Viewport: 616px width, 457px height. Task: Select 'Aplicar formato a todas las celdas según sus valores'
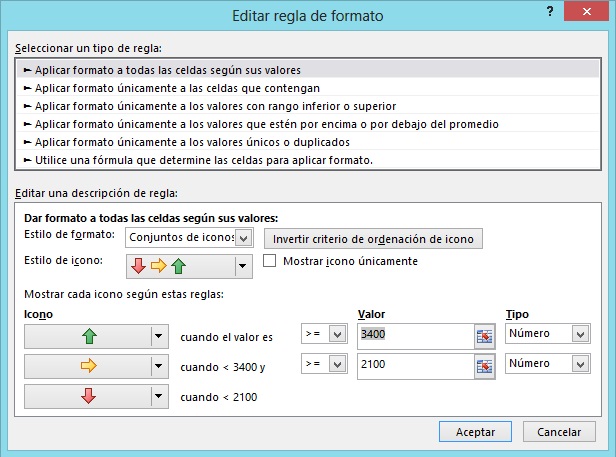point(168,70)
